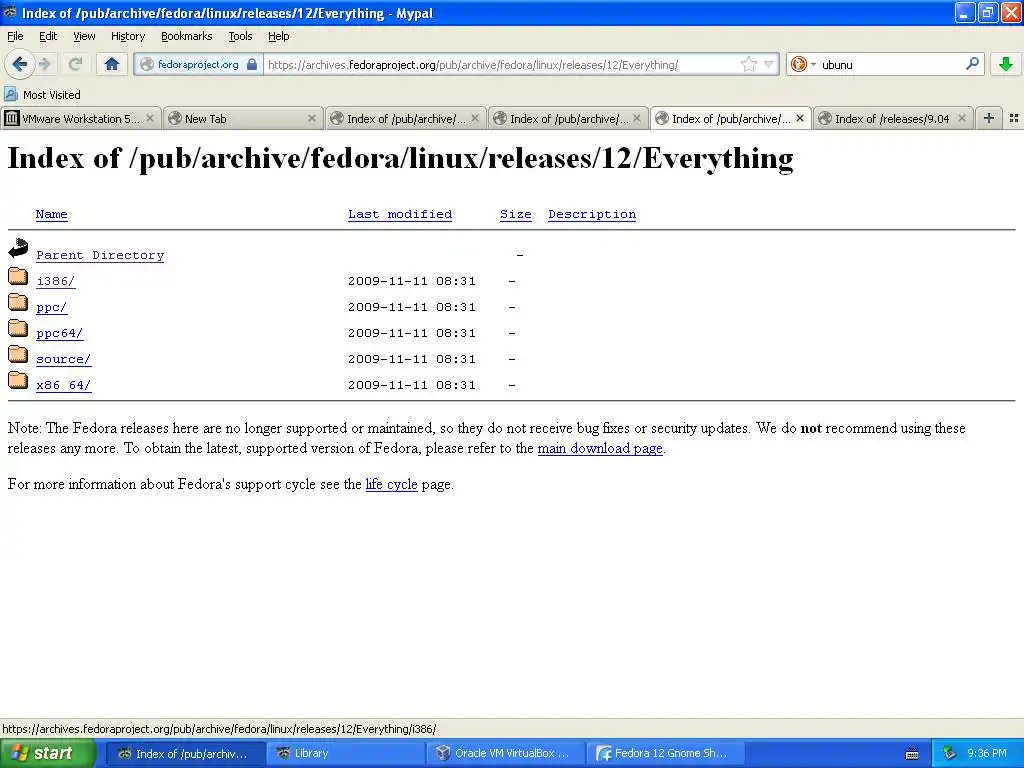
Task: Open the Windows Start button
Action: pos(47,754)
